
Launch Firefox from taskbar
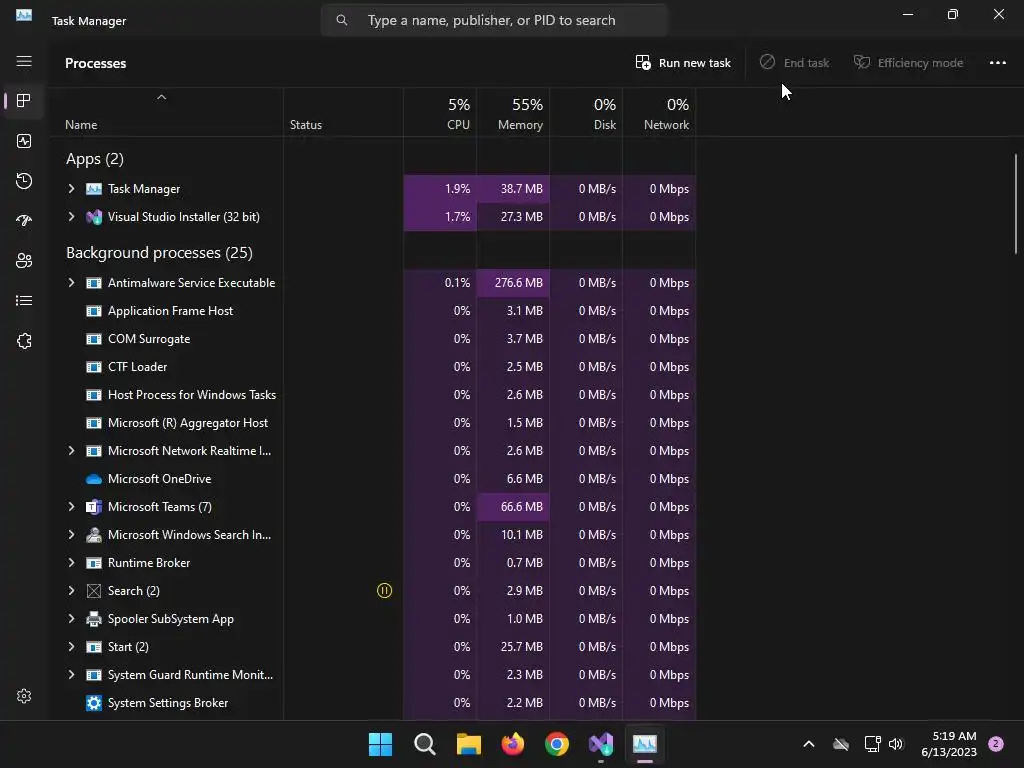(513, 744)
